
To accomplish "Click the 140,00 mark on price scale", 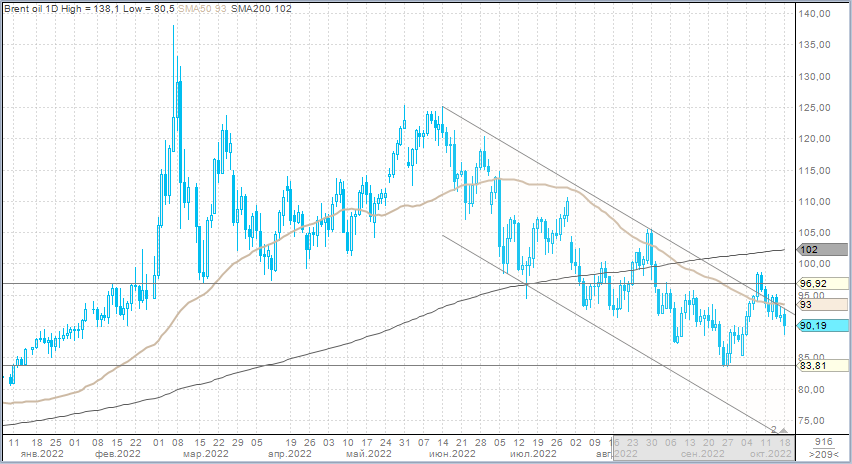I will [x=816, y=14].
